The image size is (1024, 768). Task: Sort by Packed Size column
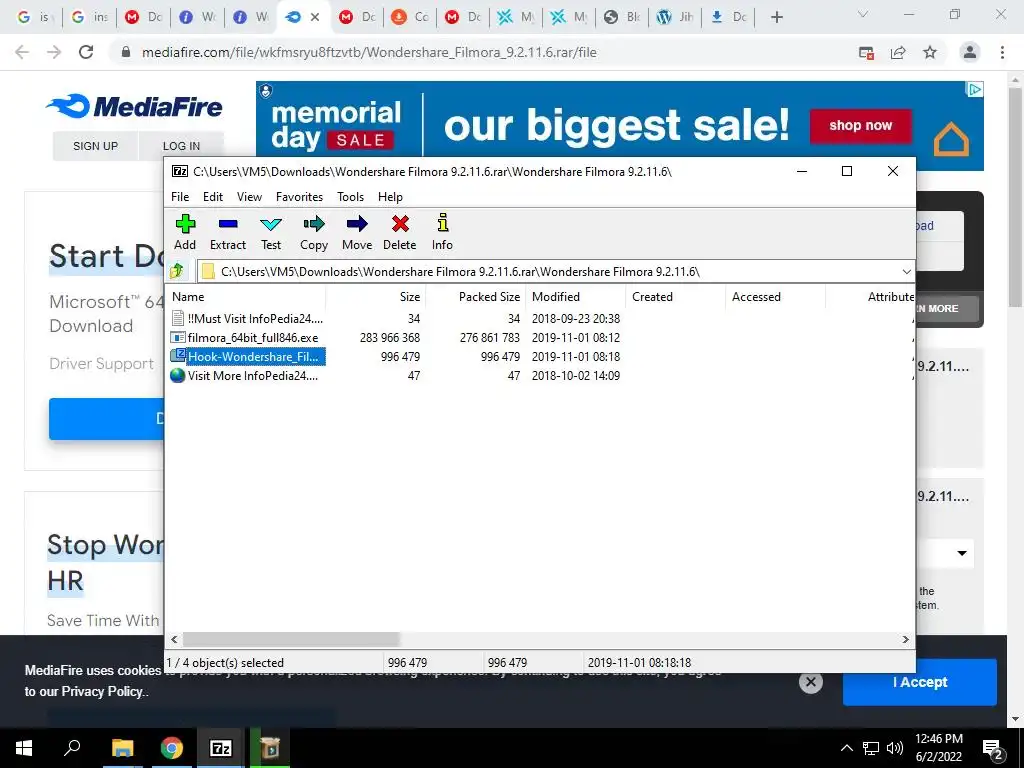[475, 296]
